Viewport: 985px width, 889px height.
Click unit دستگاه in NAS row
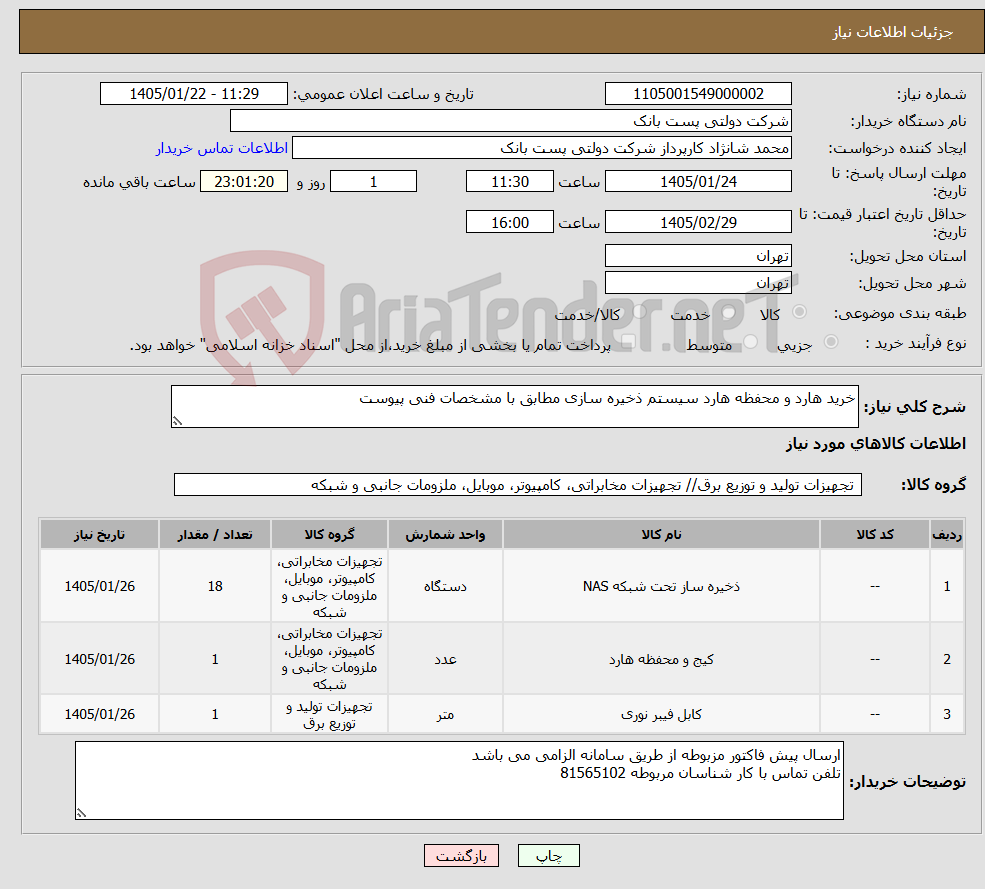click(445, 586)
